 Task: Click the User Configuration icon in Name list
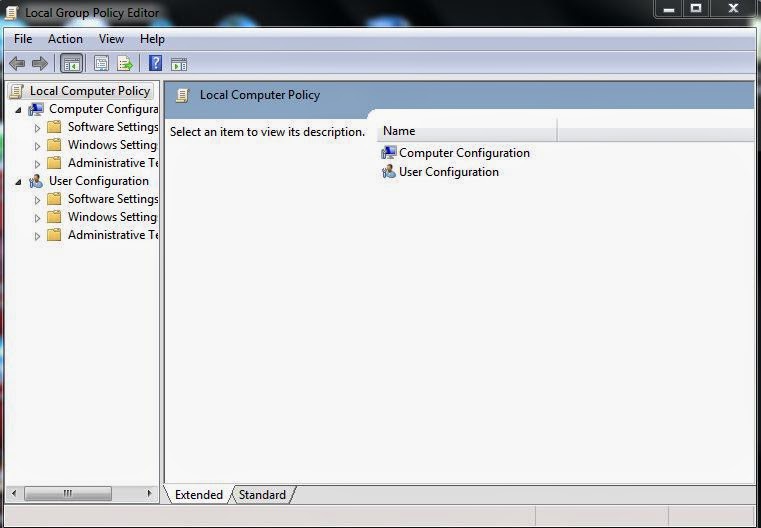pyautogui.click(x=388, y=172)
